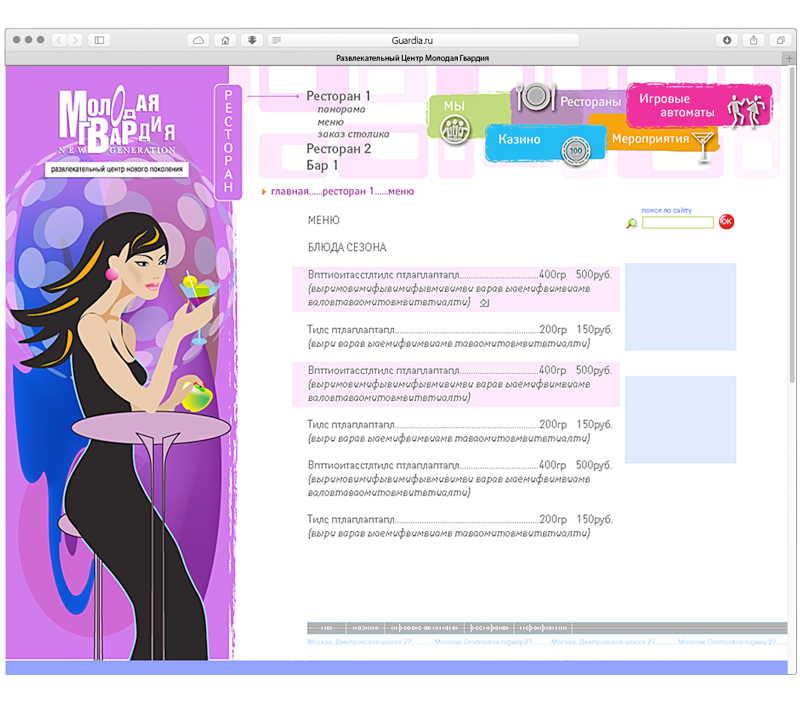
Task: Add a new tab with plus button
Action: (790, 58)
